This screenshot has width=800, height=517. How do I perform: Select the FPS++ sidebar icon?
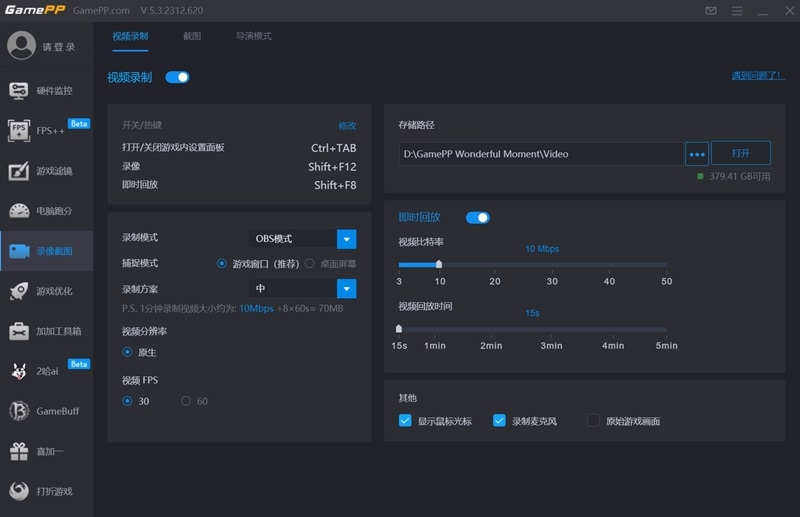coord(19,130)
